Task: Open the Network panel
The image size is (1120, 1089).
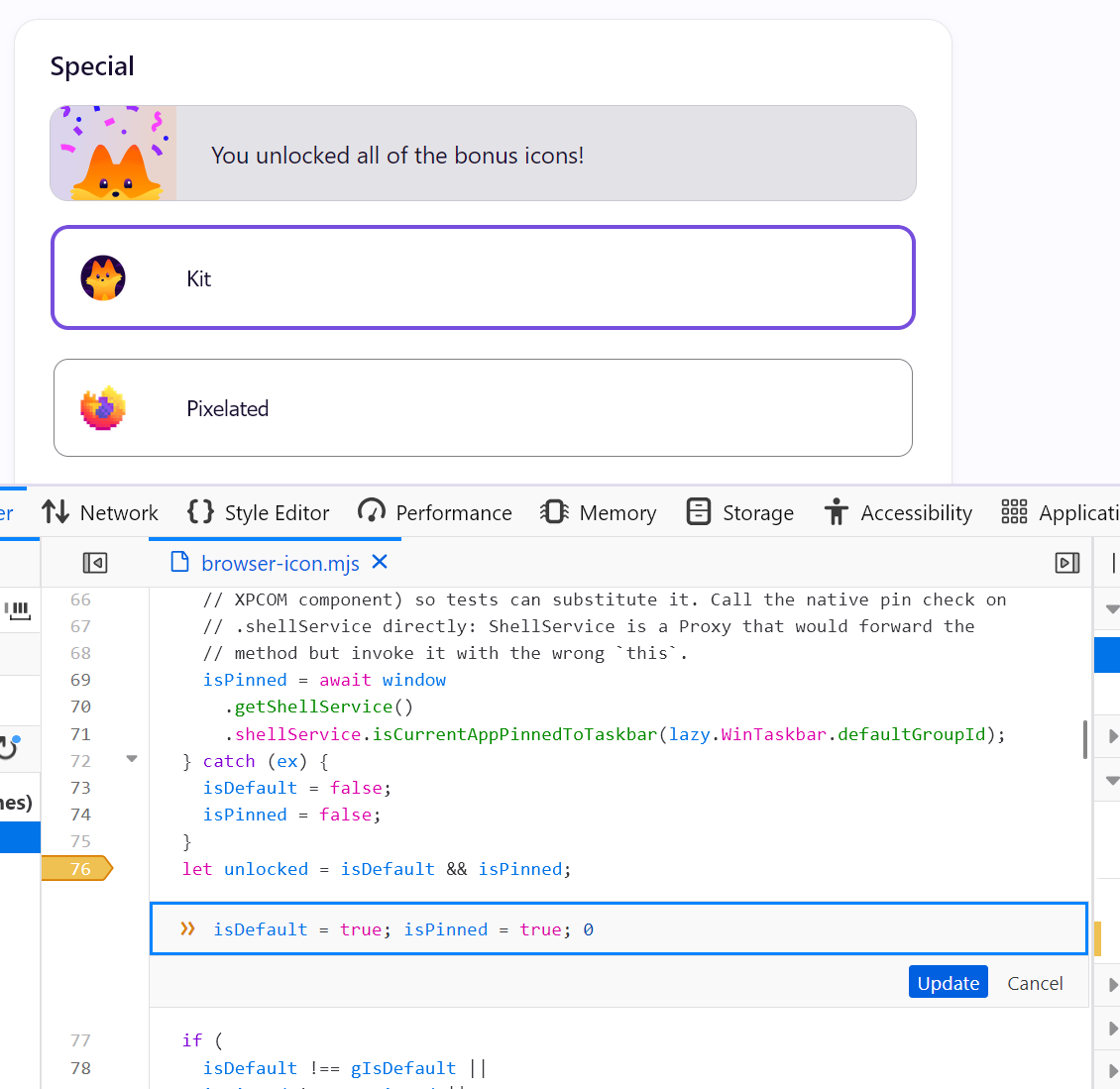Action: click(100, 512)
